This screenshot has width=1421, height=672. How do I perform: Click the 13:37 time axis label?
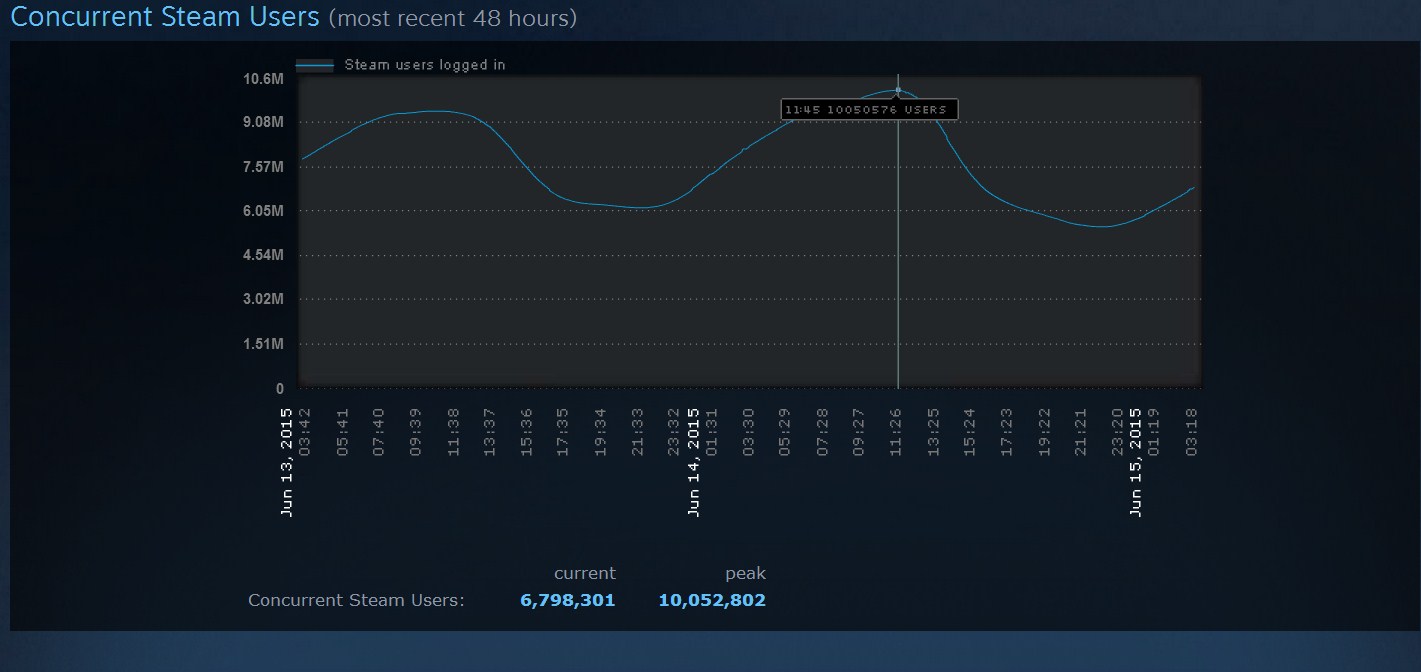[490, 431]
